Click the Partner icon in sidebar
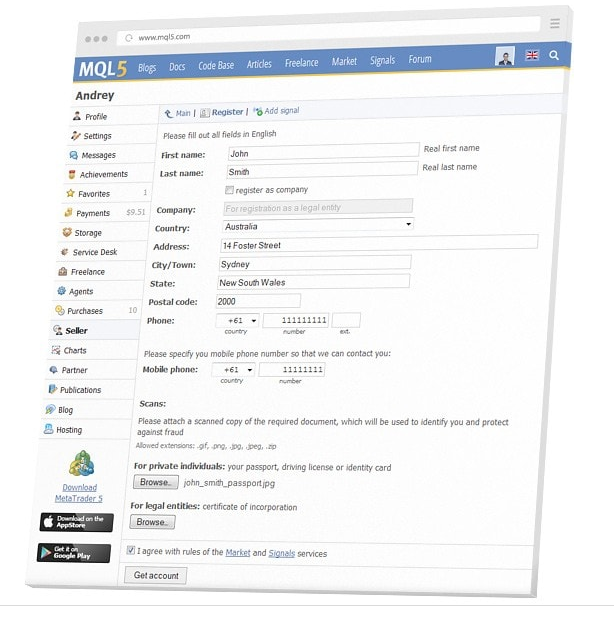614x618 pixels. pos(54,370)
